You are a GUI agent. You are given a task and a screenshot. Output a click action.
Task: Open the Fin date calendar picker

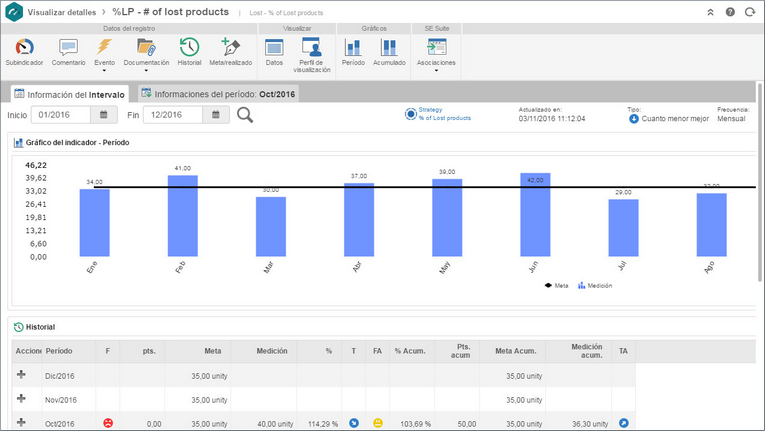click(x=216, y=115)
